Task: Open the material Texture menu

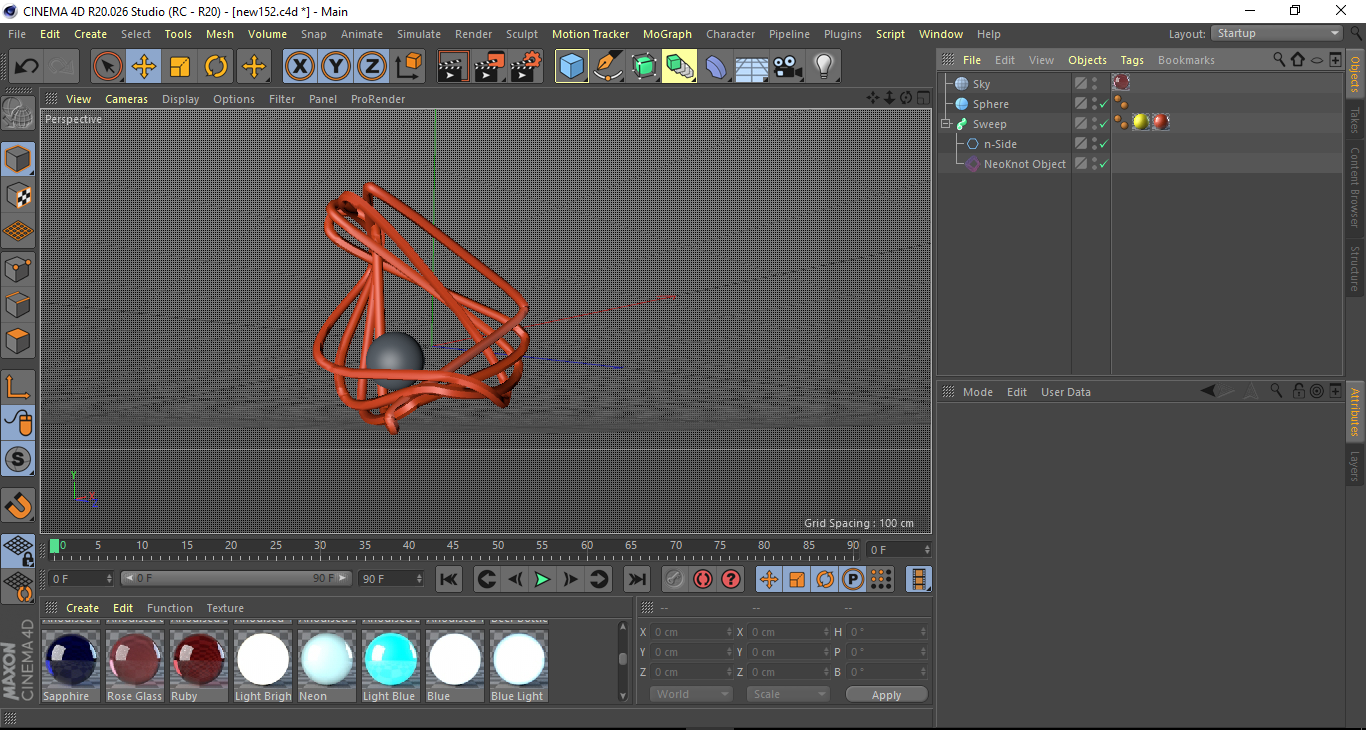Action: [225, 608]
